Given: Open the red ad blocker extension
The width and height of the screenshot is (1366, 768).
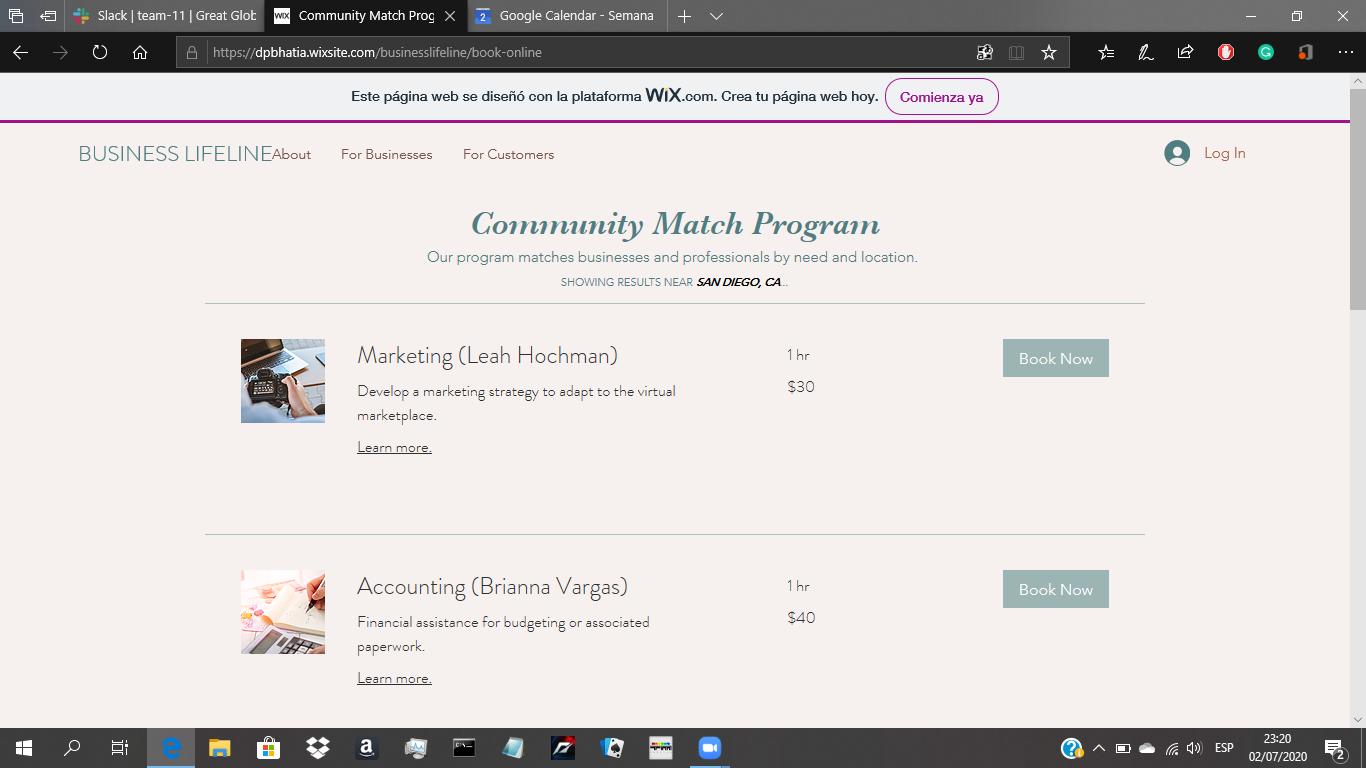Looking at the screenshot, I should (1226, 52).
